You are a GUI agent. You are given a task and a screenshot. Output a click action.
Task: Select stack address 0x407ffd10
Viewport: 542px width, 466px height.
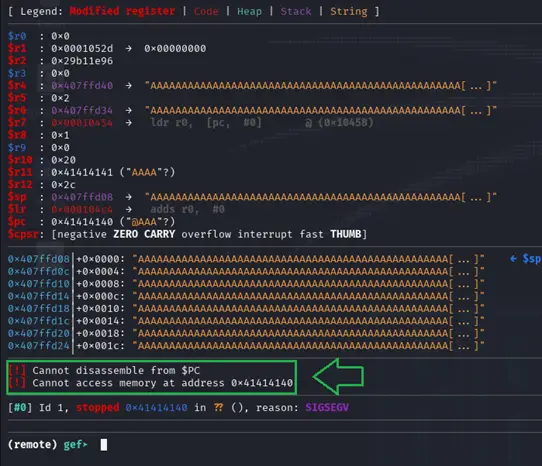click(x=38, y=284)
